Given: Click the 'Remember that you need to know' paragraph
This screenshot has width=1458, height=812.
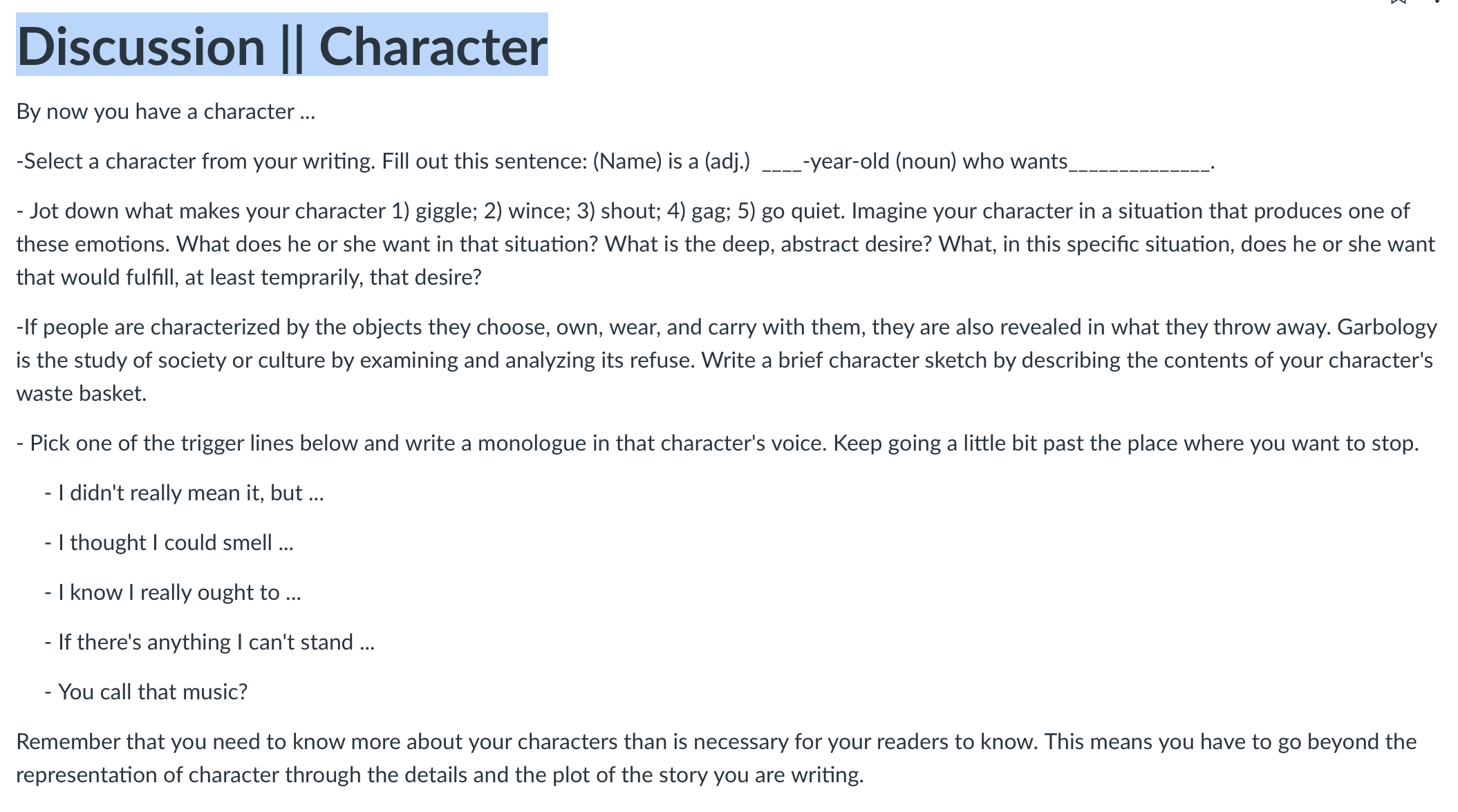Looking at the screenshot, I should [x=716, y=758].
